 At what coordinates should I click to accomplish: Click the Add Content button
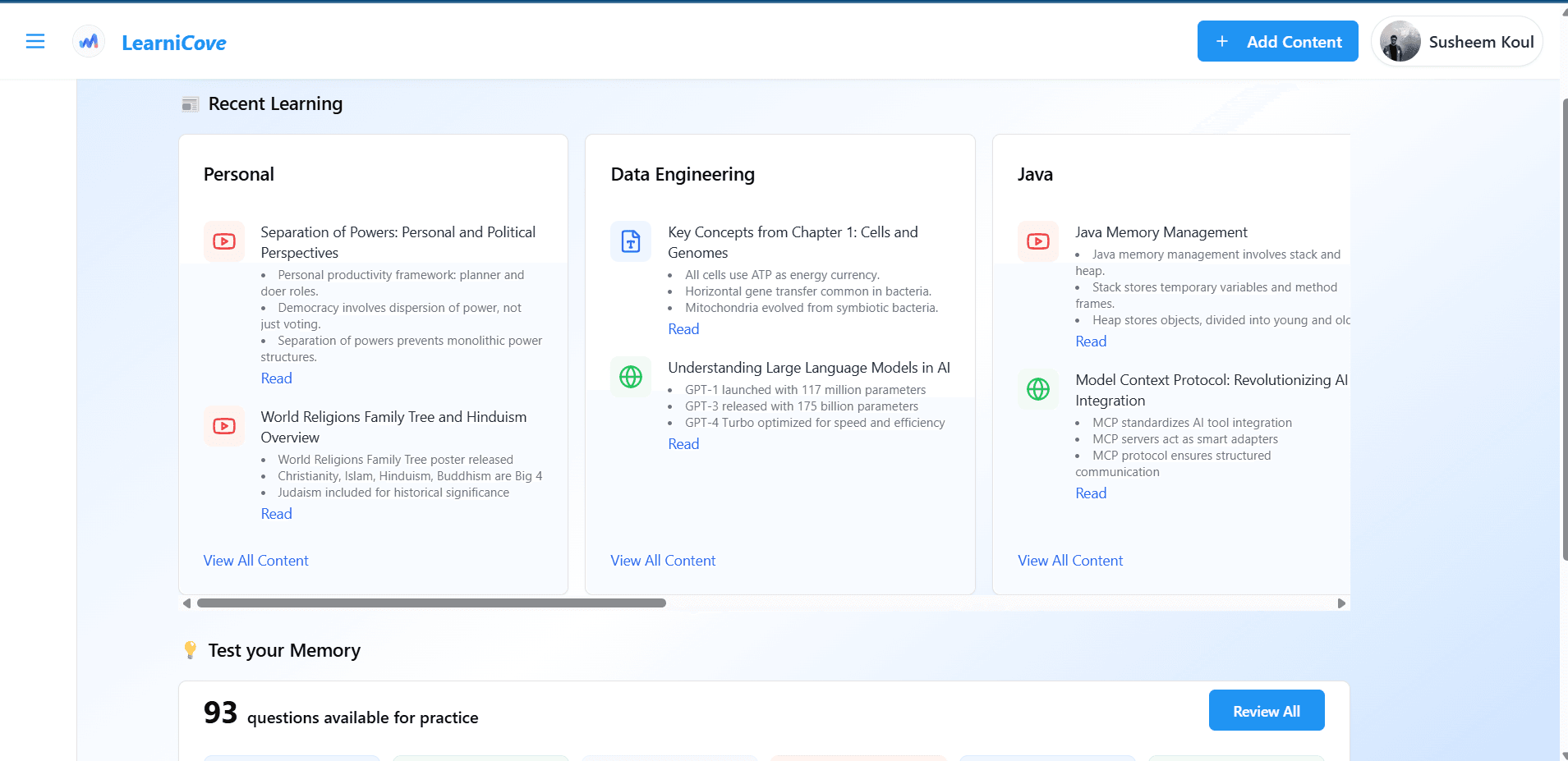point(1277,41)
